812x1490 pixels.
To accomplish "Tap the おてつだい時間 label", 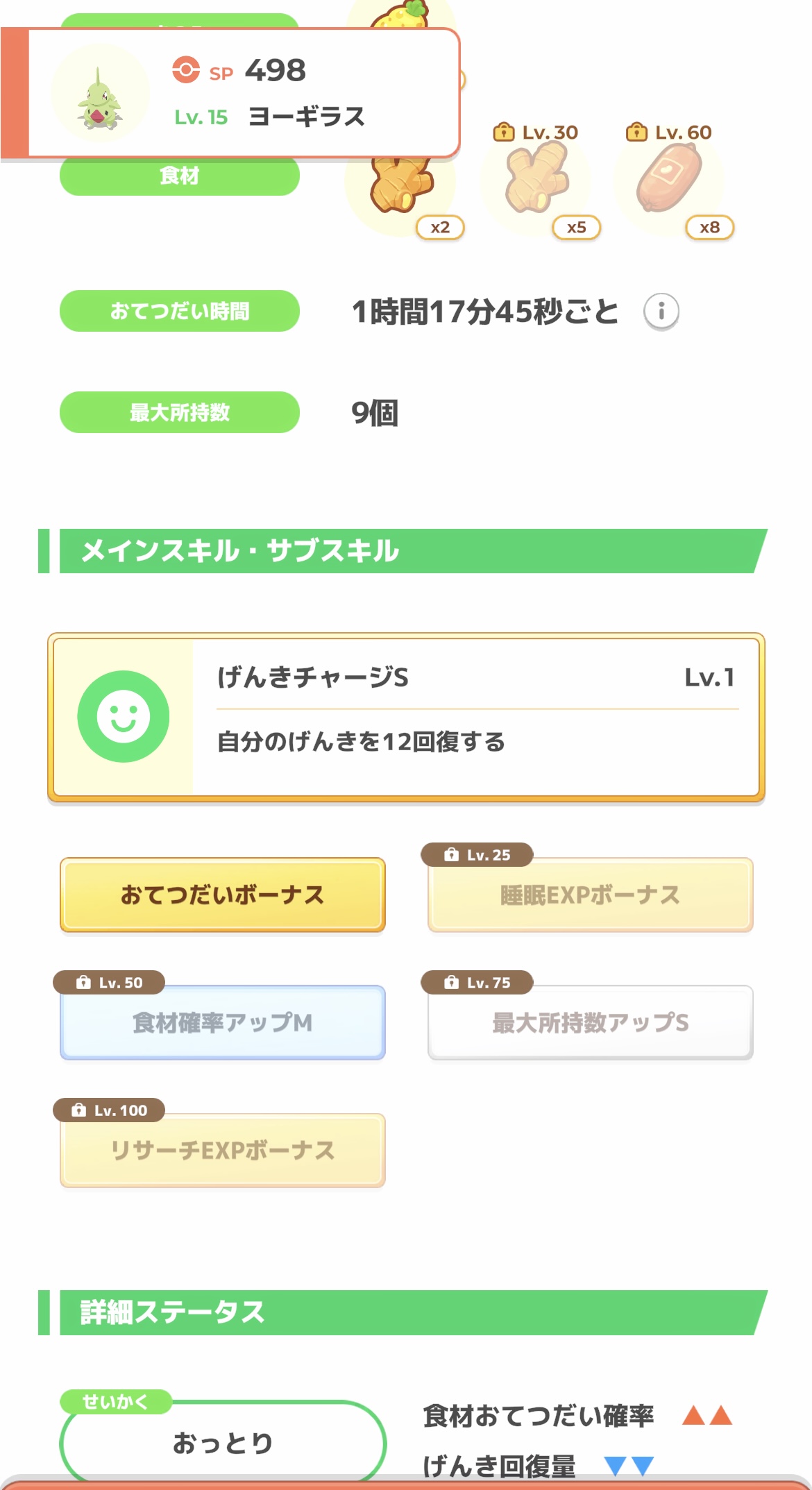I will (179, 311).
